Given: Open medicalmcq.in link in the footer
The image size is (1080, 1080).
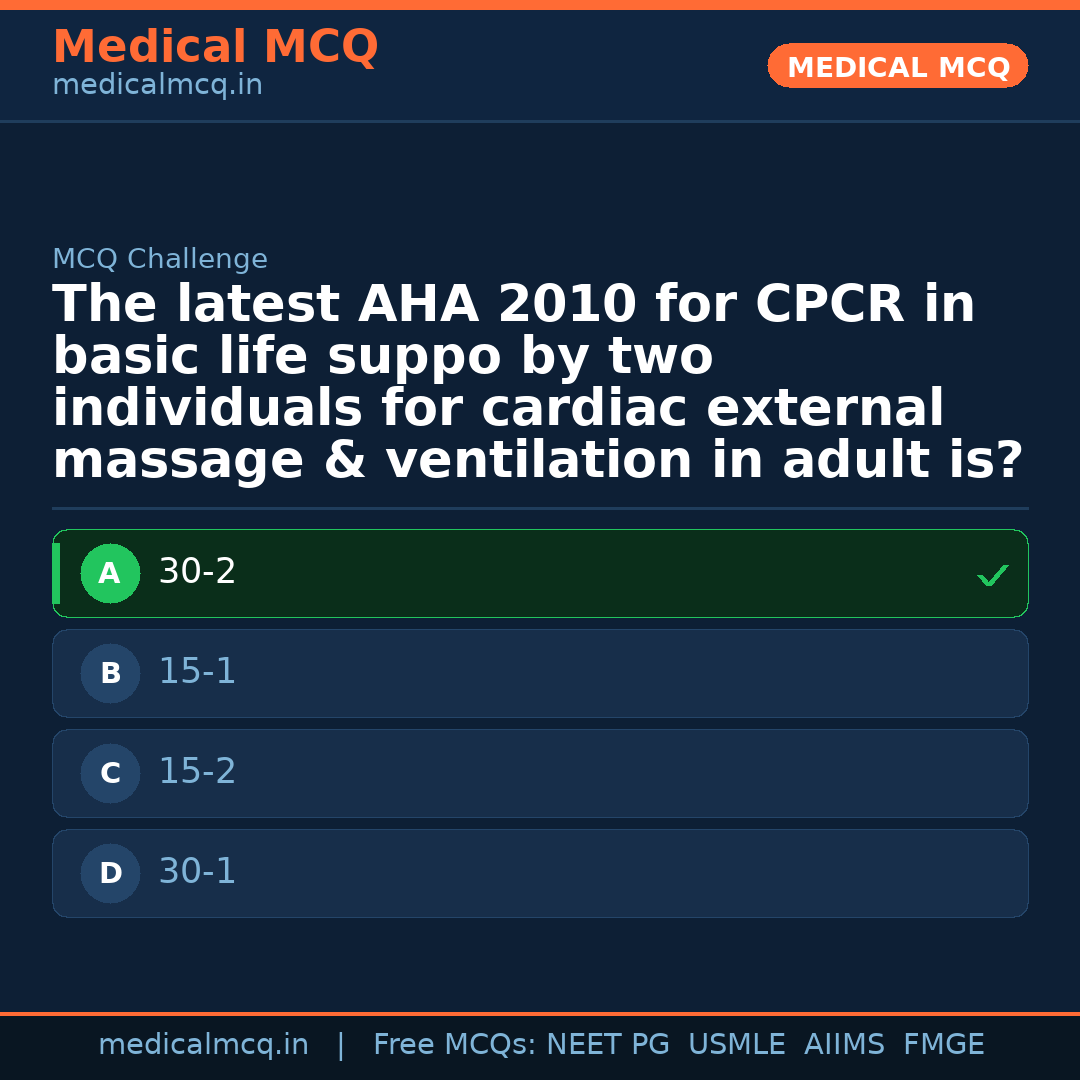Looking at the screenshot, I should 203,1045.
